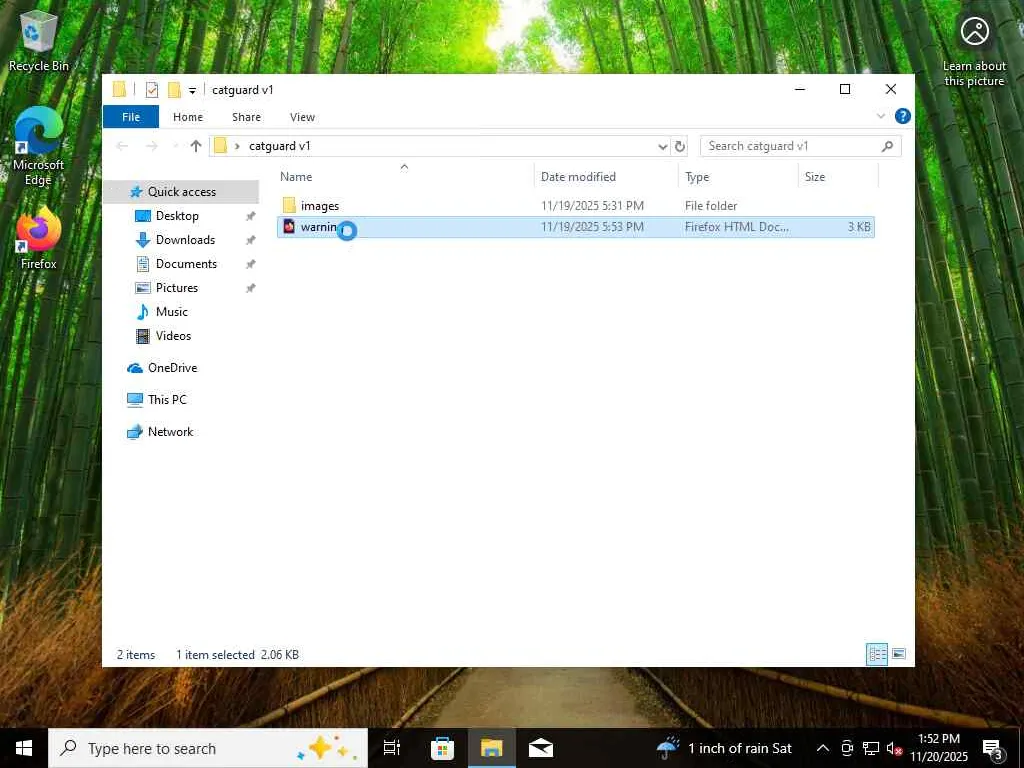
Task: Select This PC in the navigation pane
Action: click(x=167, y=400)
